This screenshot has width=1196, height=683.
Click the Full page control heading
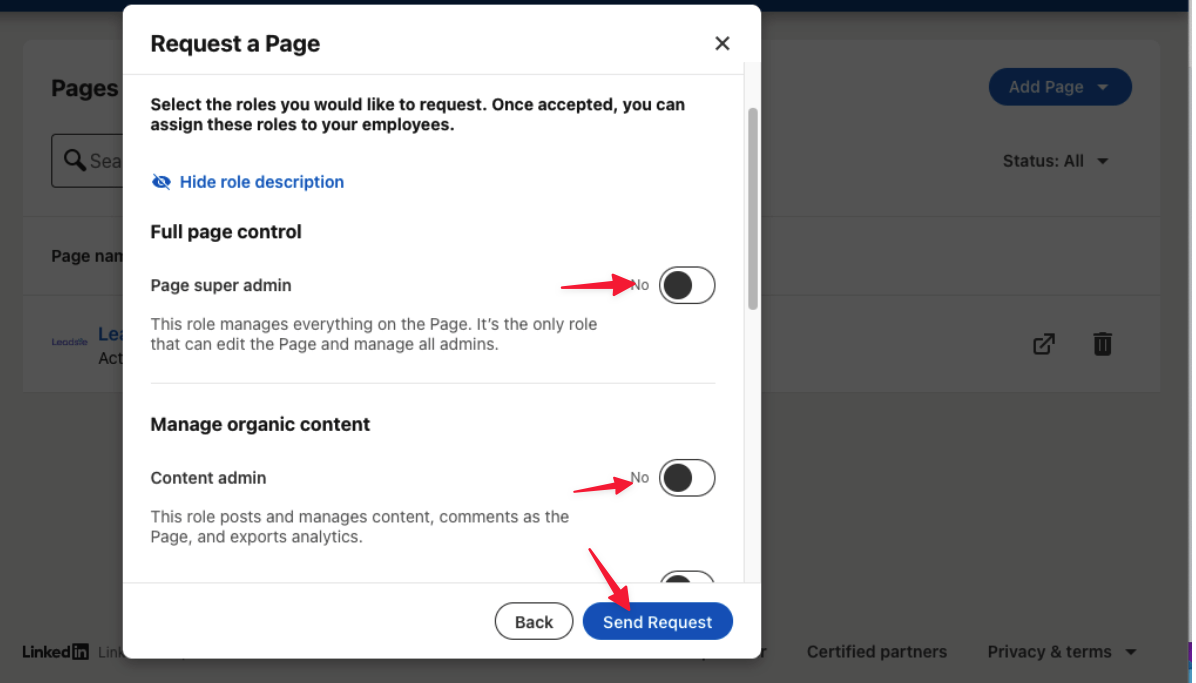pos(227,232)
